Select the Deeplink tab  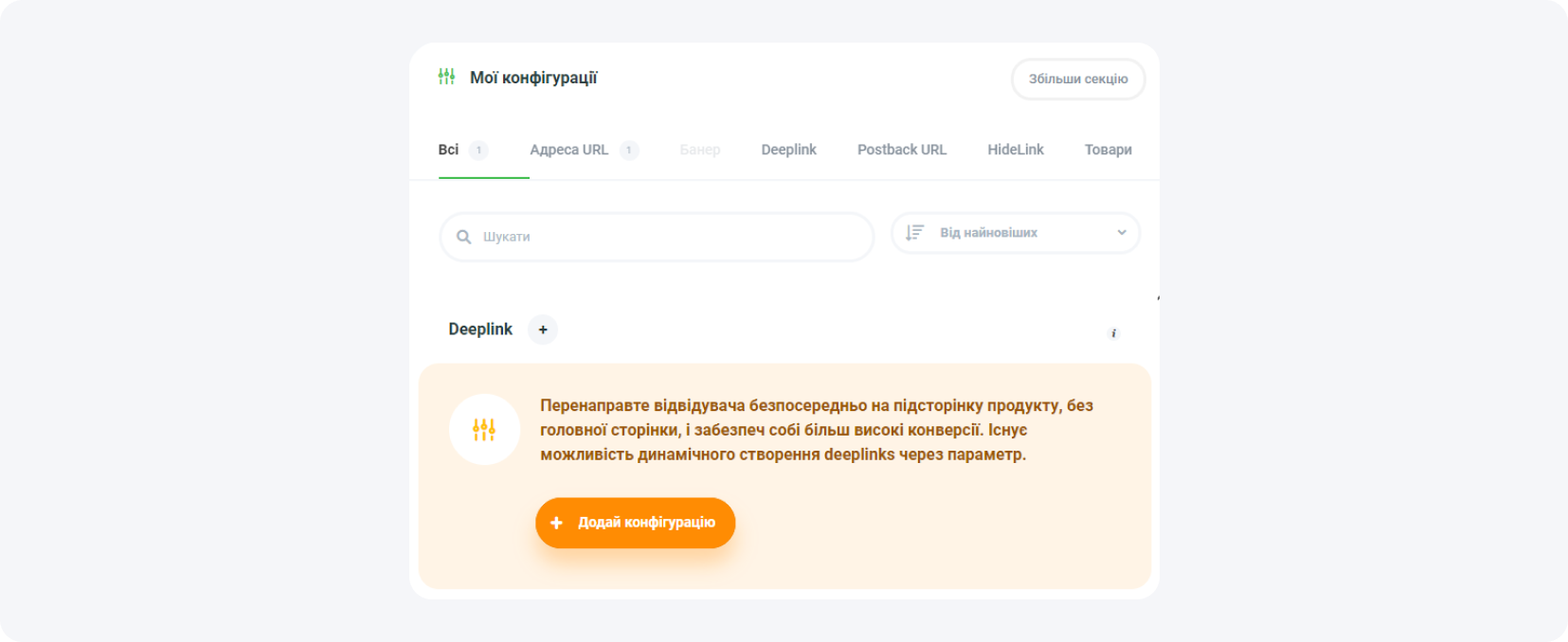(x=788, y=150)
